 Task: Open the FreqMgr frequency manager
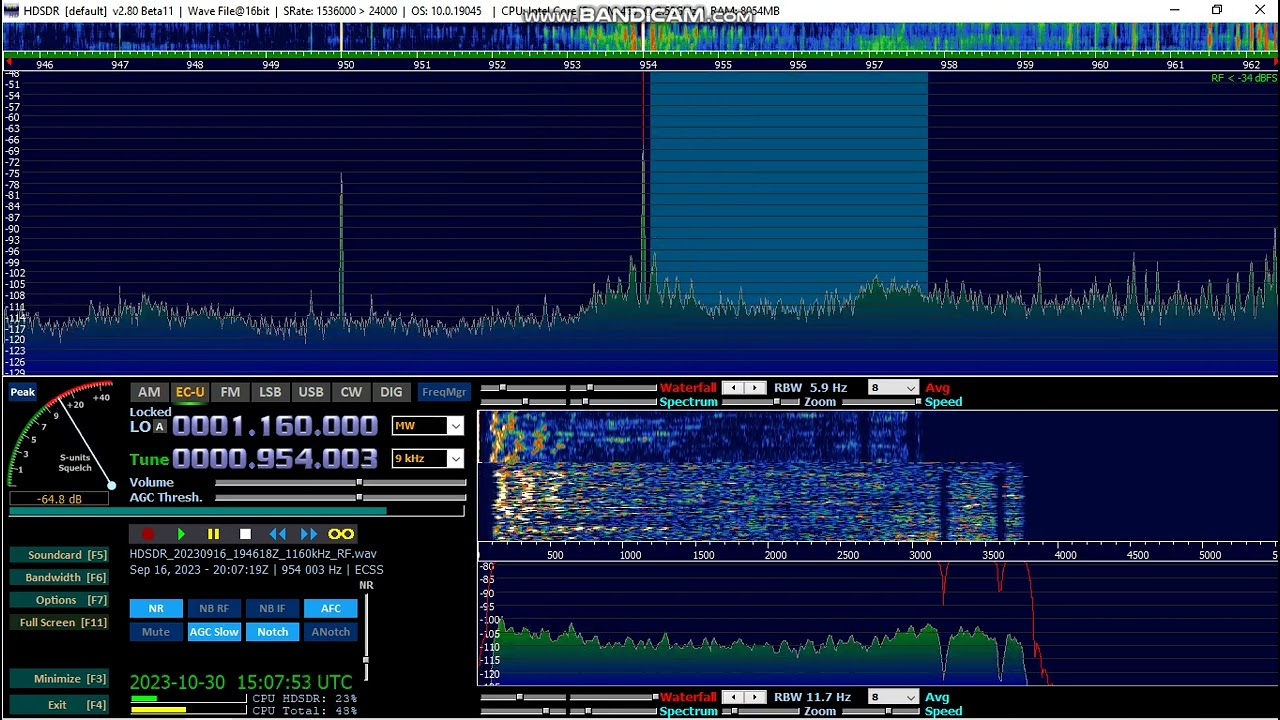(x=443, y=392)
